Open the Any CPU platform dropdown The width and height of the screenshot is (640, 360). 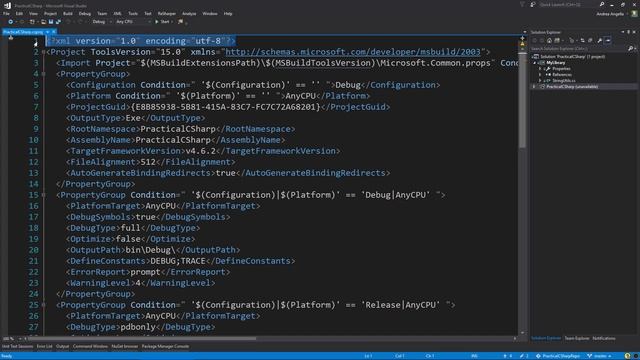(x=133, y=22)
